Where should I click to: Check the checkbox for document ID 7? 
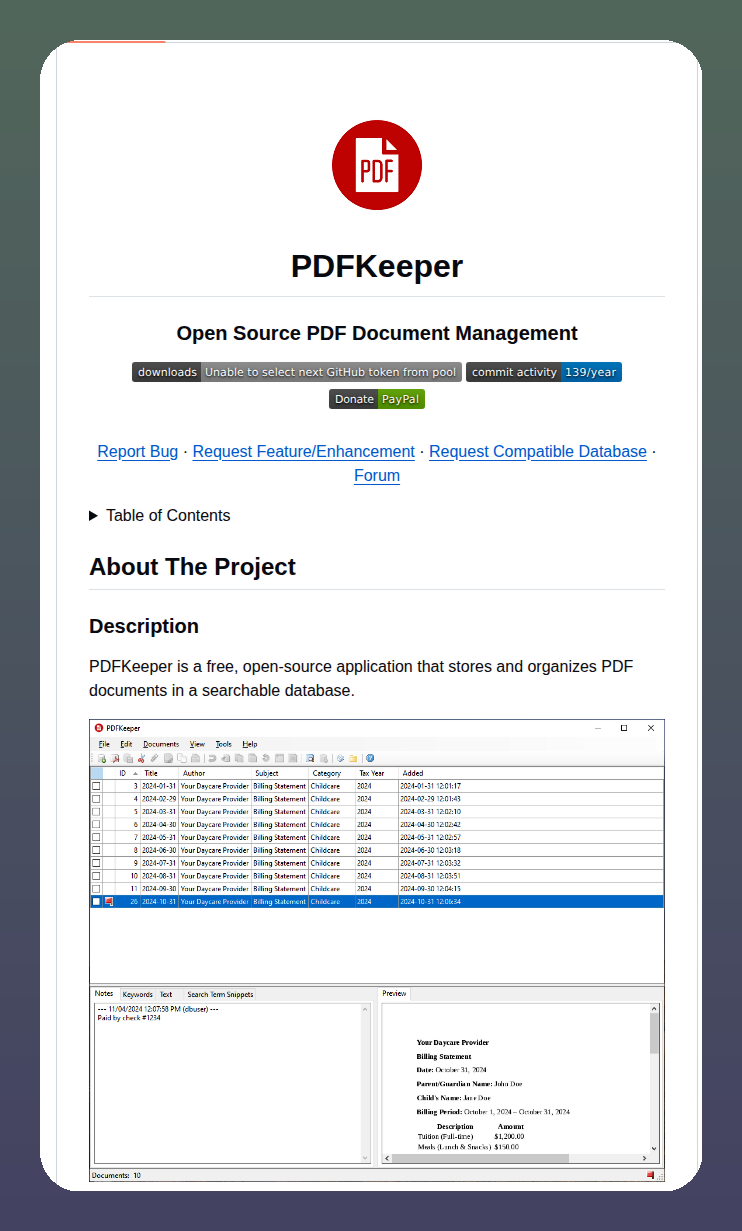pos(97,837)
